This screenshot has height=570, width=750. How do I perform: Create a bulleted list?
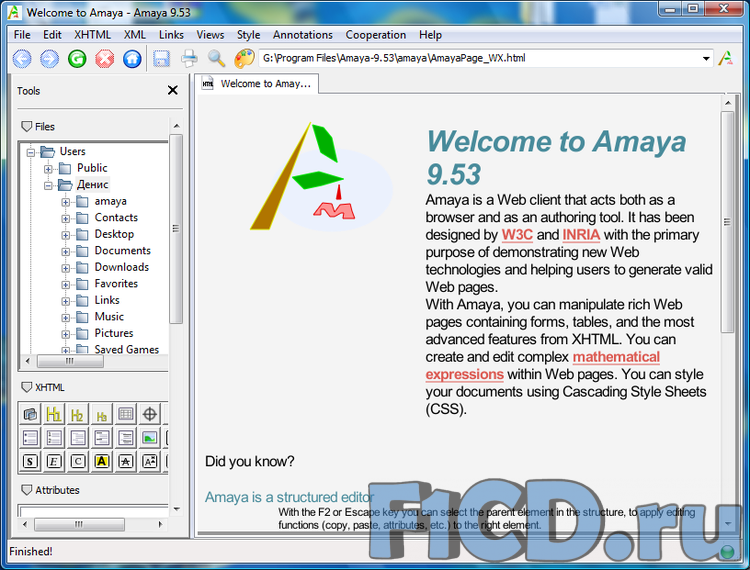(x=30, y=438)
